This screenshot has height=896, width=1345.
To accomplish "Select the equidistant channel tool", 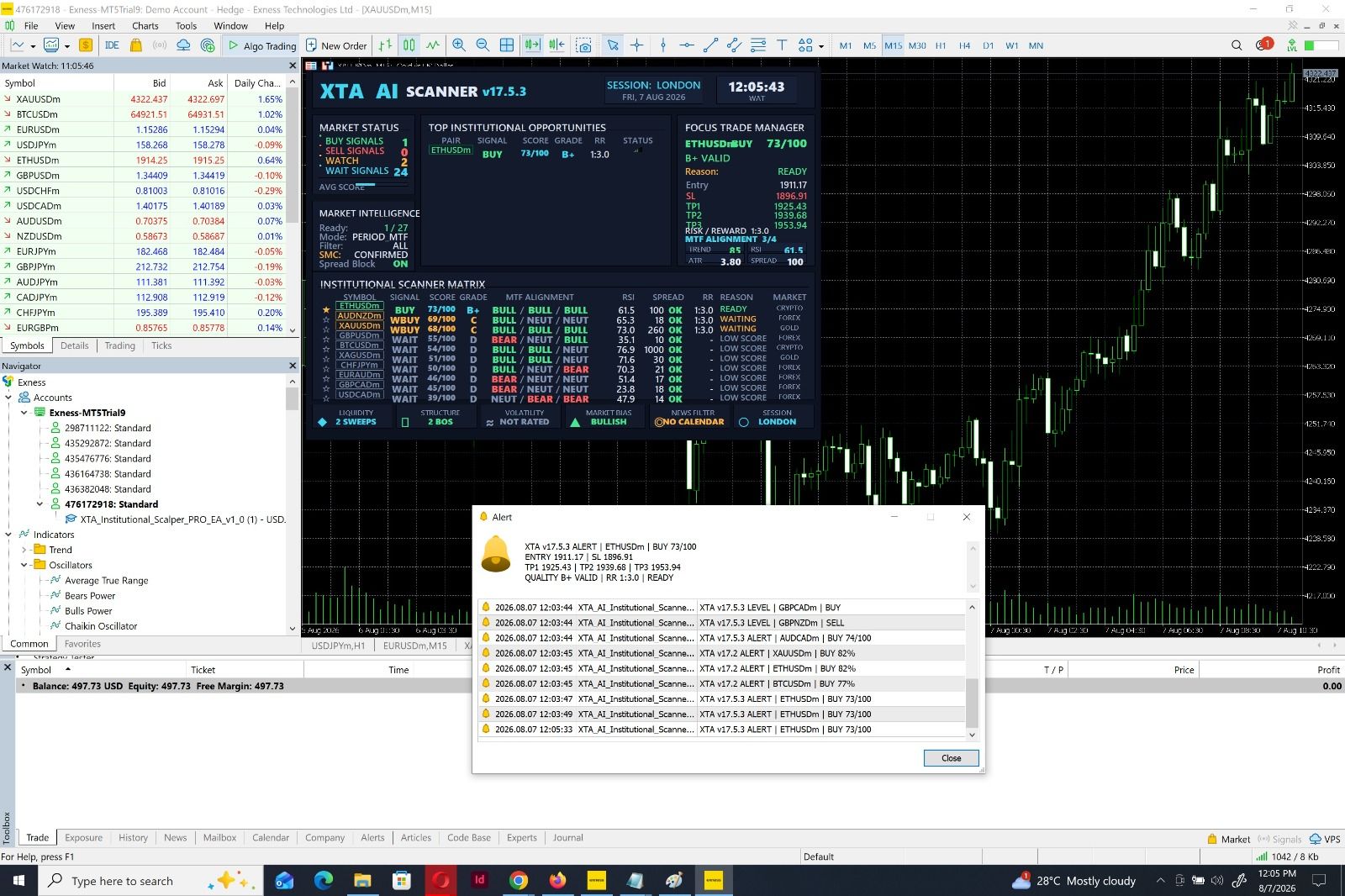I will coord(734,45).
